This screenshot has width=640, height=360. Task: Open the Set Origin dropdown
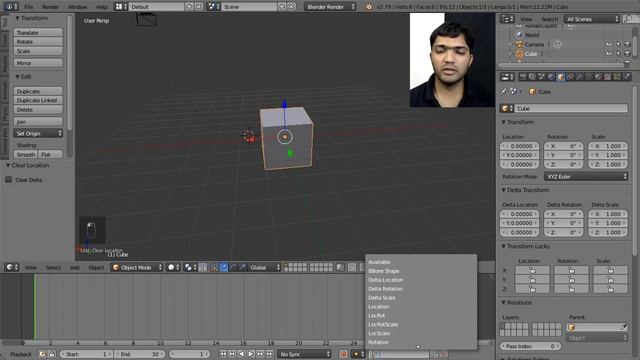click(x=38, y=133)
